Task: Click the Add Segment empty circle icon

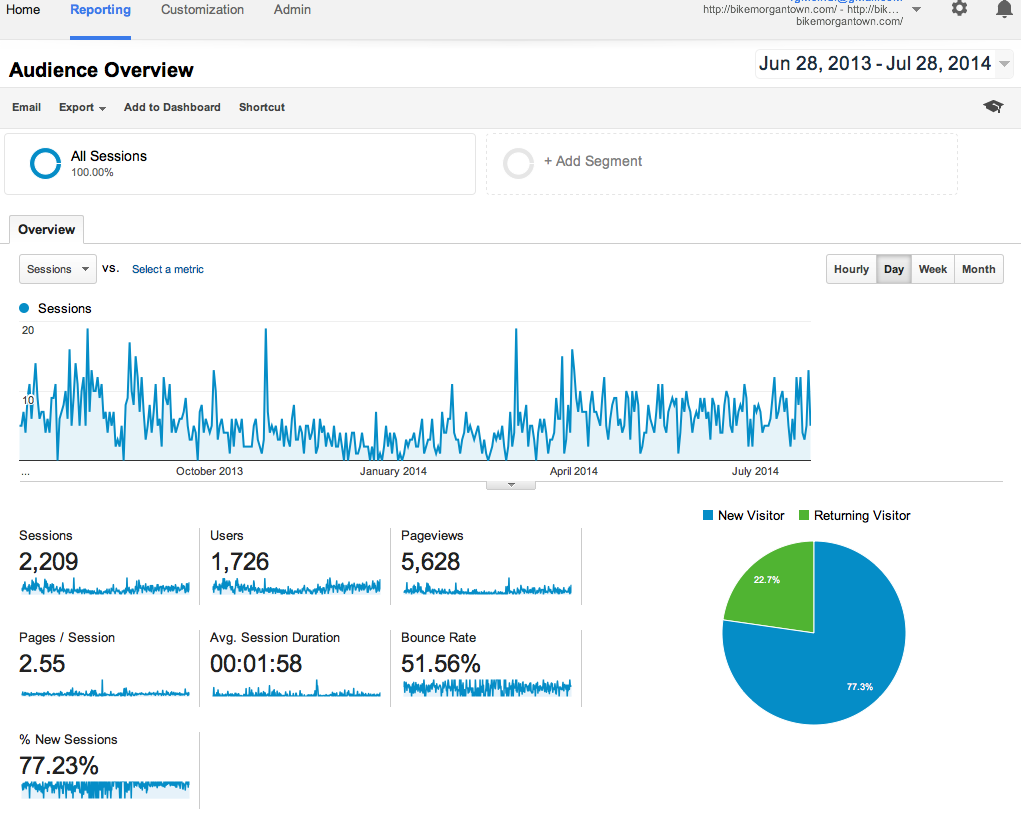Action: pos(518,163)
